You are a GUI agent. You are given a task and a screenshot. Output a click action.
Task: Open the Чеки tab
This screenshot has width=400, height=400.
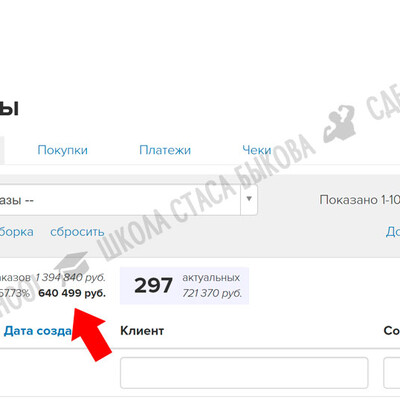pyautogui.click(x=257, y=150)
